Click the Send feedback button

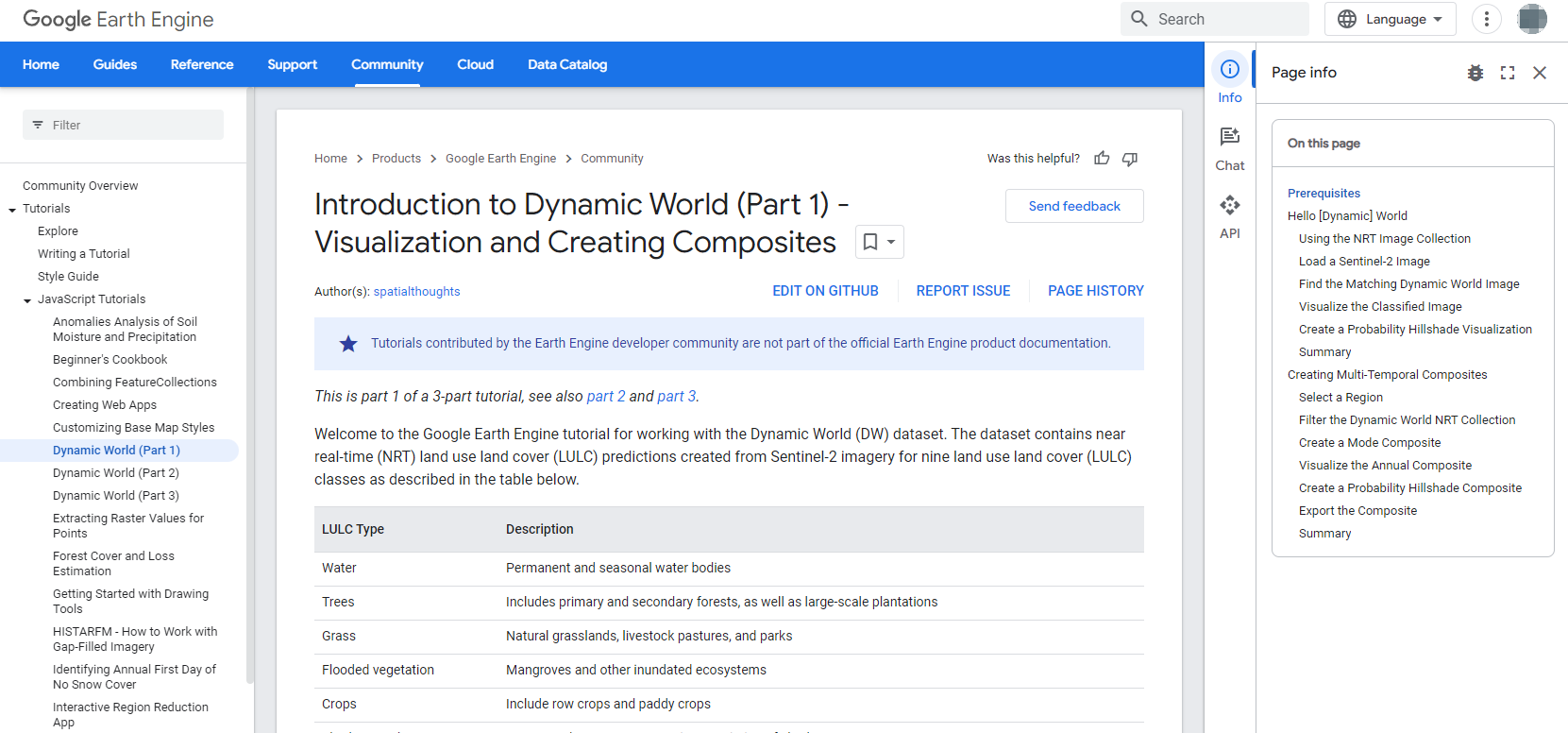point(1074,206)
